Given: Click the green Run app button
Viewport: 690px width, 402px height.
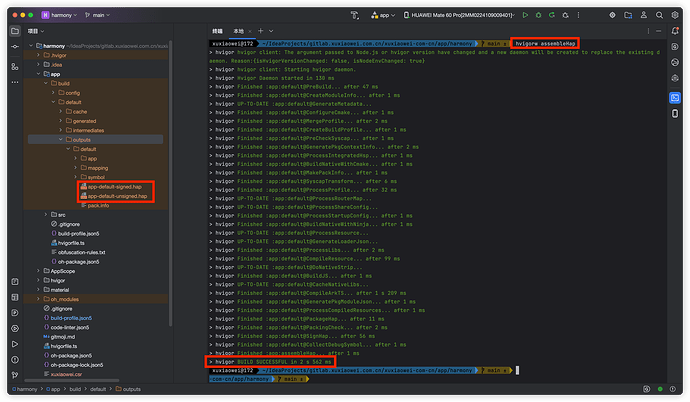Looking at the screenshot, I should click(x=525, y=15).
